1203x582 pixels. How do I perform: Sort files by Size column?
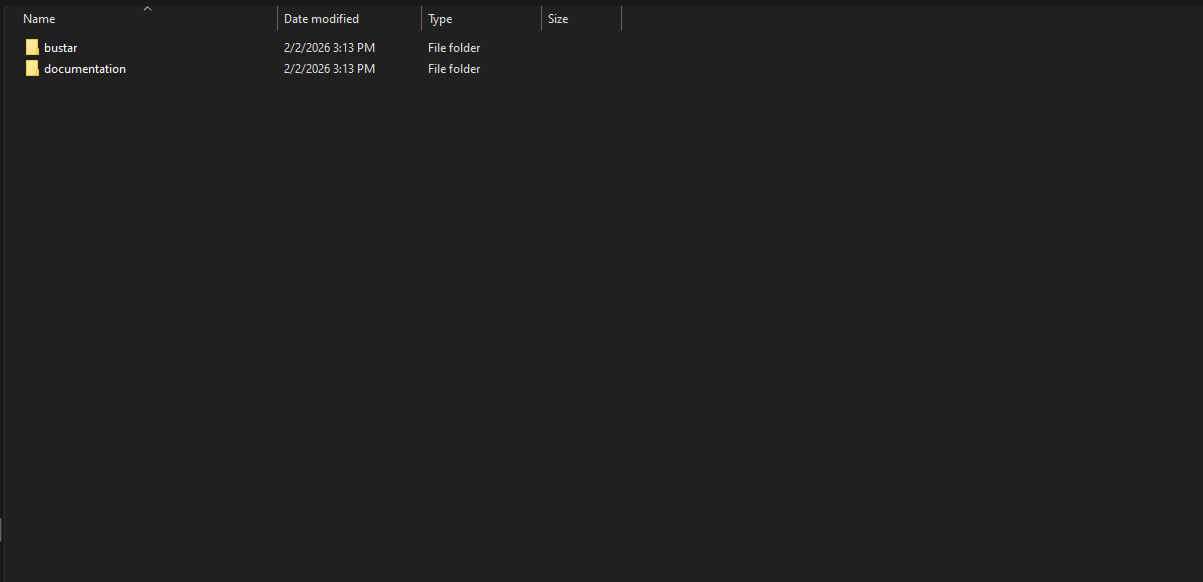click(558, 19)
